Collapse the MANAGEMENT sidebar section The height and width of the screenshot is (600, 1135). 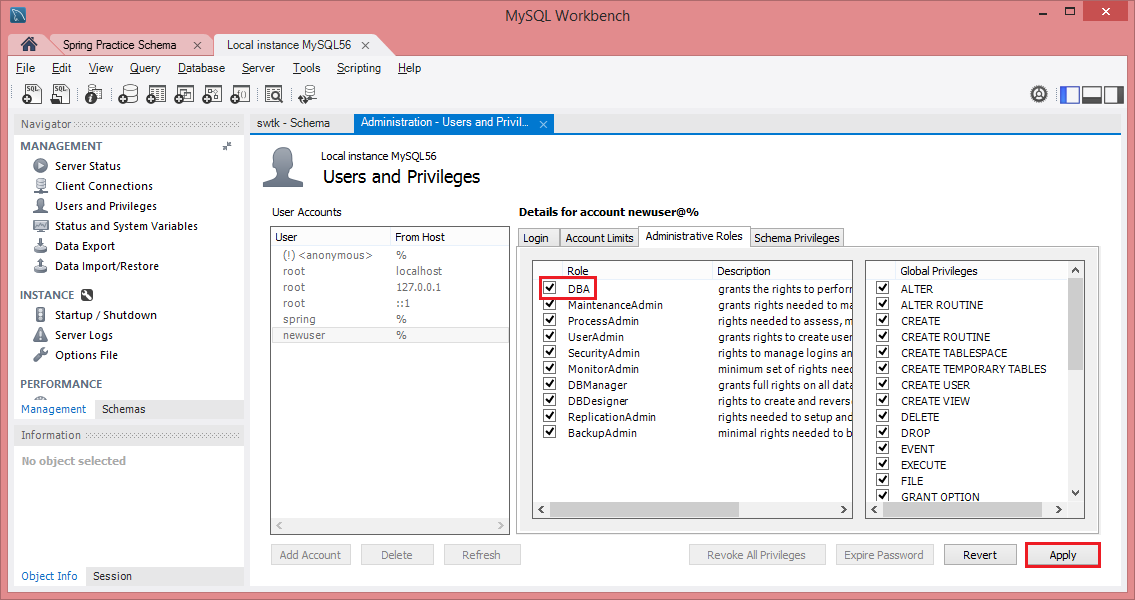pos(226,145)
